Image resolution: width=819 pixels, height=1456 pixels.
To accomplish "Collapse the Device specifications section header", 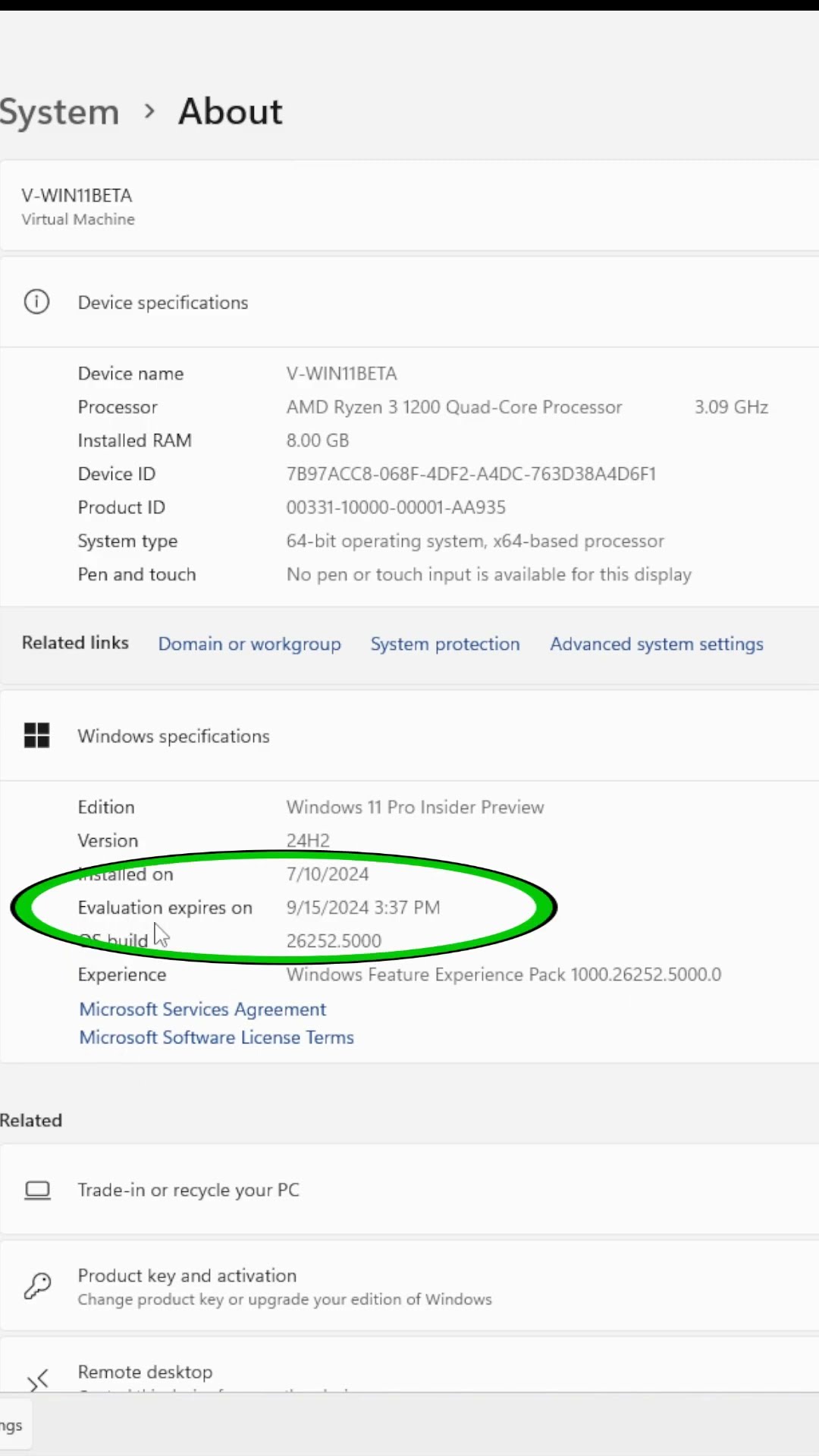I will 409,302.
